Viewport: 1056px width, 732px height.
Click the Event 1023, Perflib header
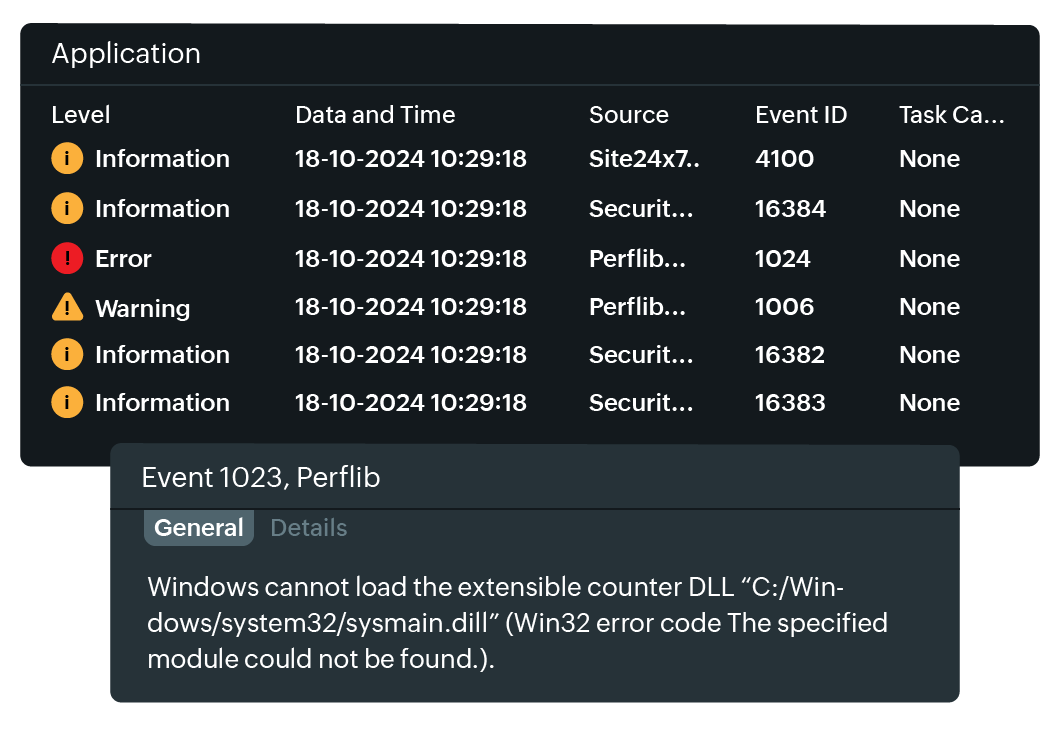pyautogui.click(x=261, y=478)
